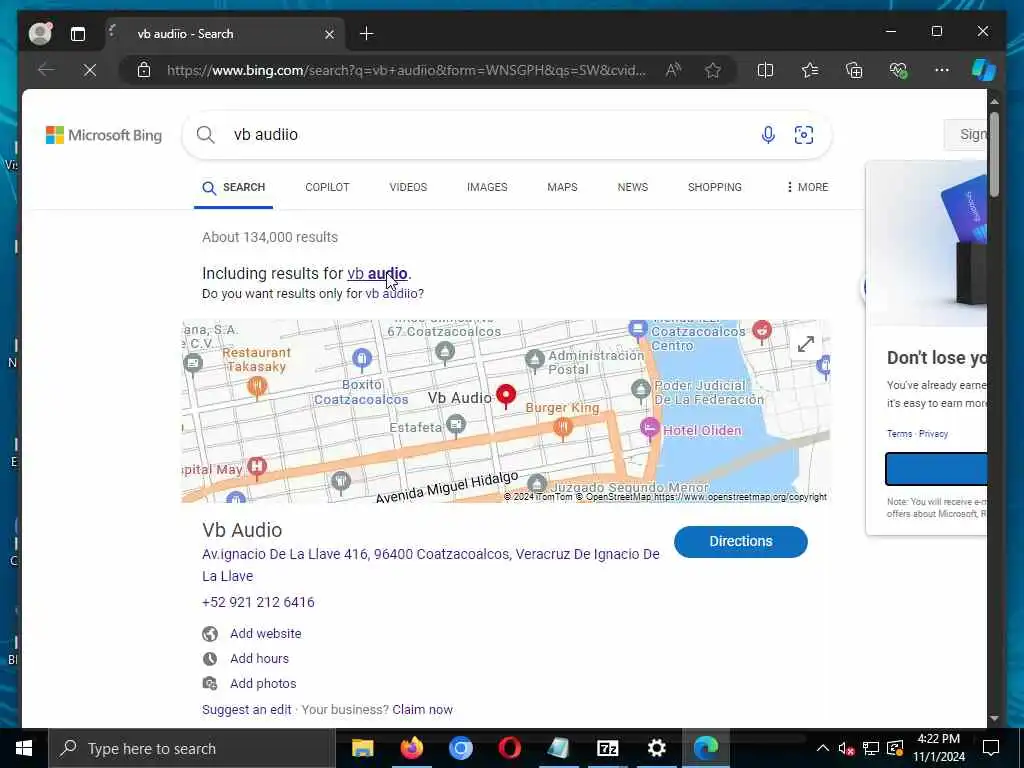
Task: Open the notification center
Action: pos(991,748)
